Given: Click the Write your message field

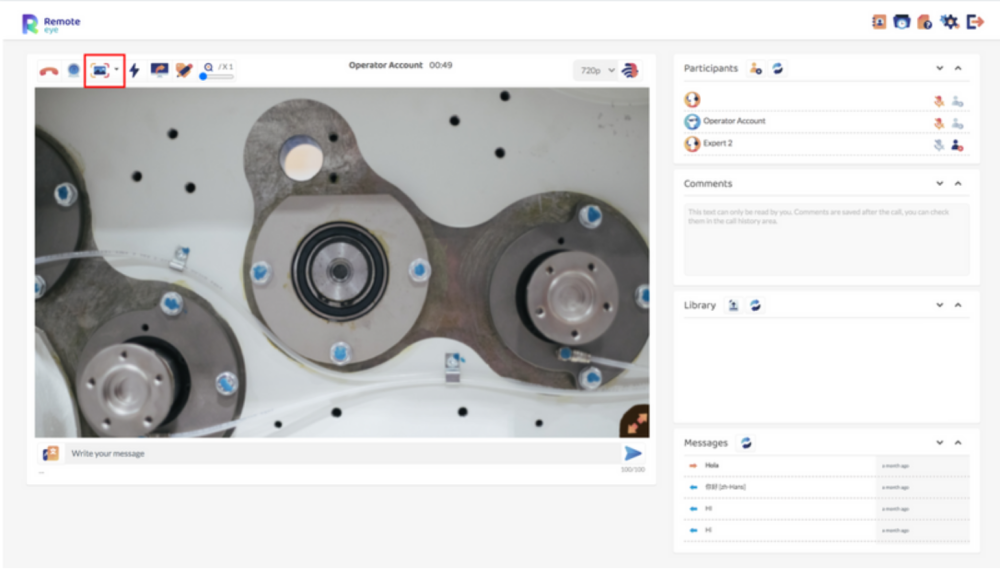Looking at the screenshot, I should [342, 453].
